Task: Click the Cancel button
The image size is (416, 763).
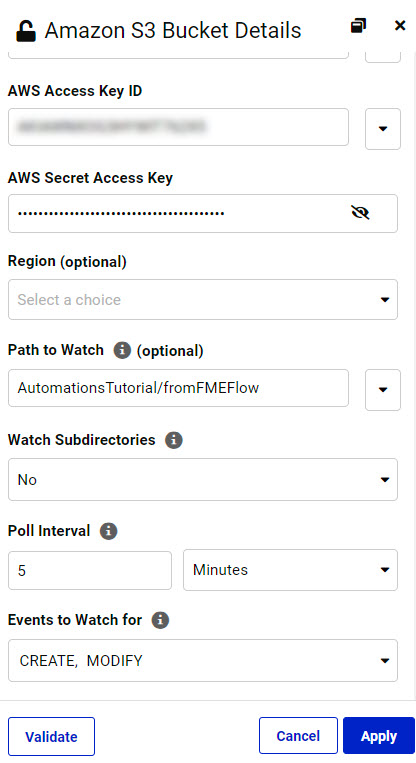Action: (x=298, y=736)
